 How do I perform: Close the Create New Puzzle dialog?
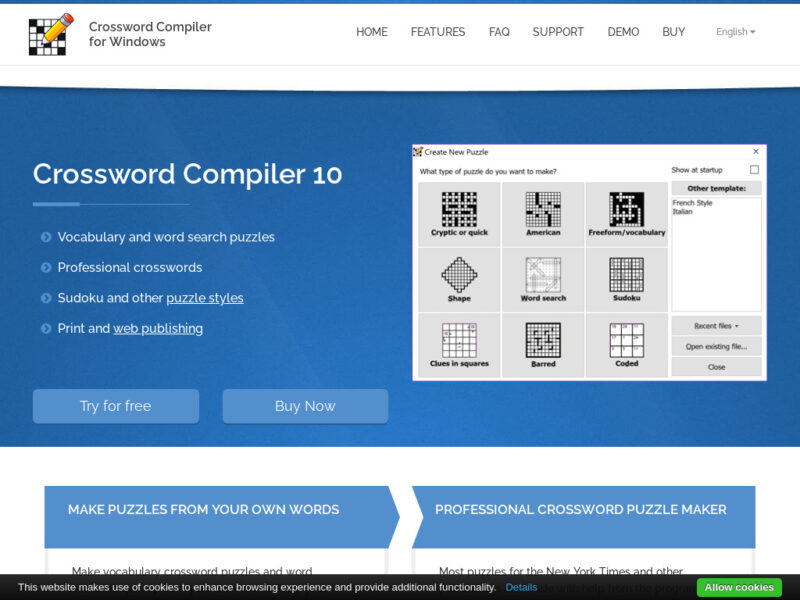point(756,152)
